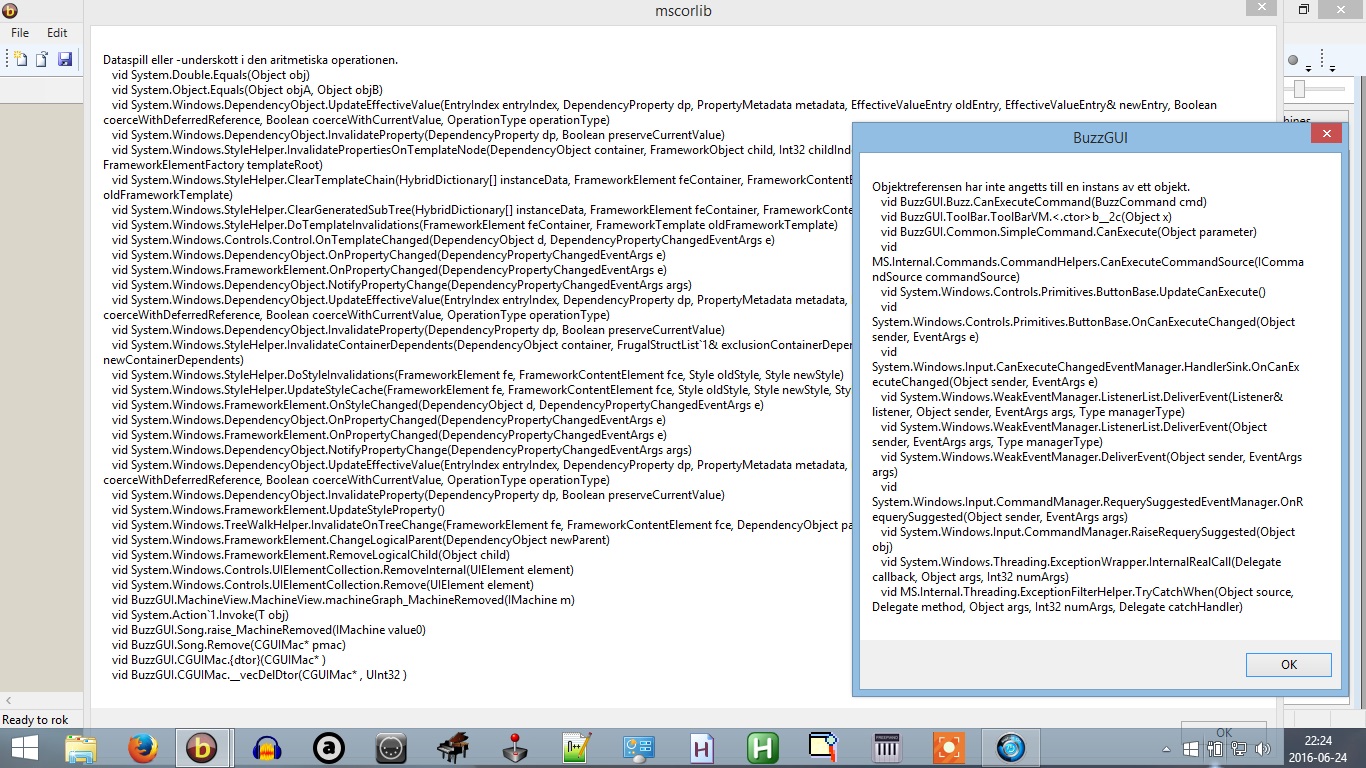The height and width of the screenshot is (768, 1366).
Task: Click 'BuzzGUI.CGUIMac.{dtor}' stack line
Action: pyautogui.click(x=218, y=660)
